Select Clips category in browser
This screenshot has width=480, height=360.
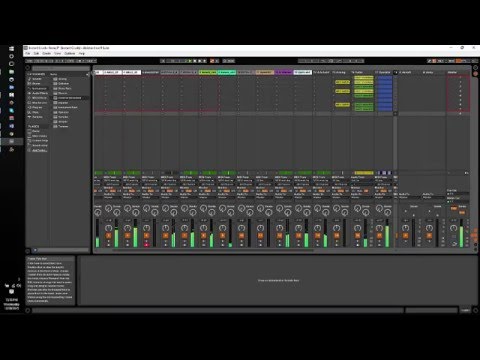click(35, 112)
